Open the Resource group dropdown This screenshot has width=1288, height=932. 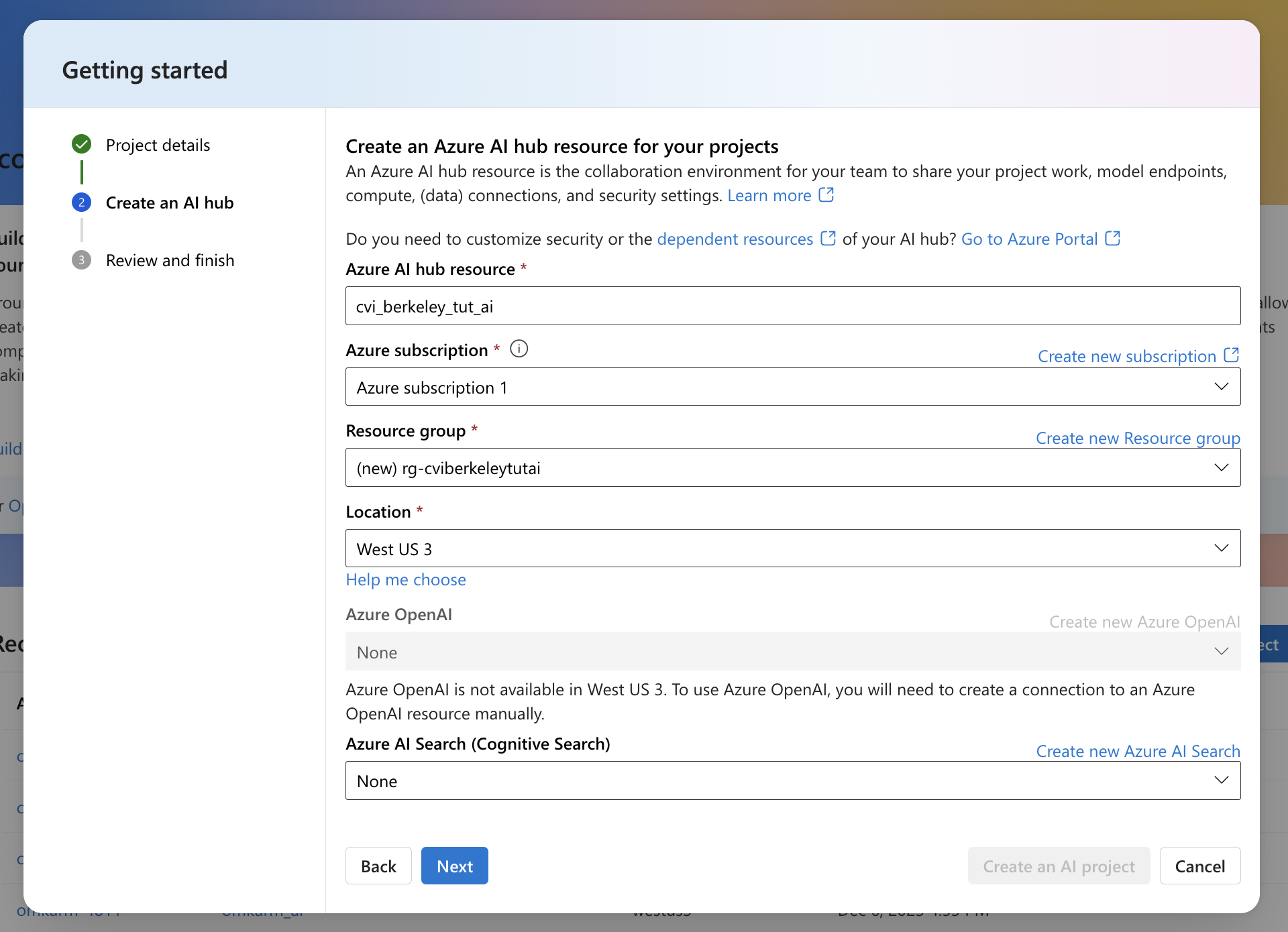coord(793,468)
